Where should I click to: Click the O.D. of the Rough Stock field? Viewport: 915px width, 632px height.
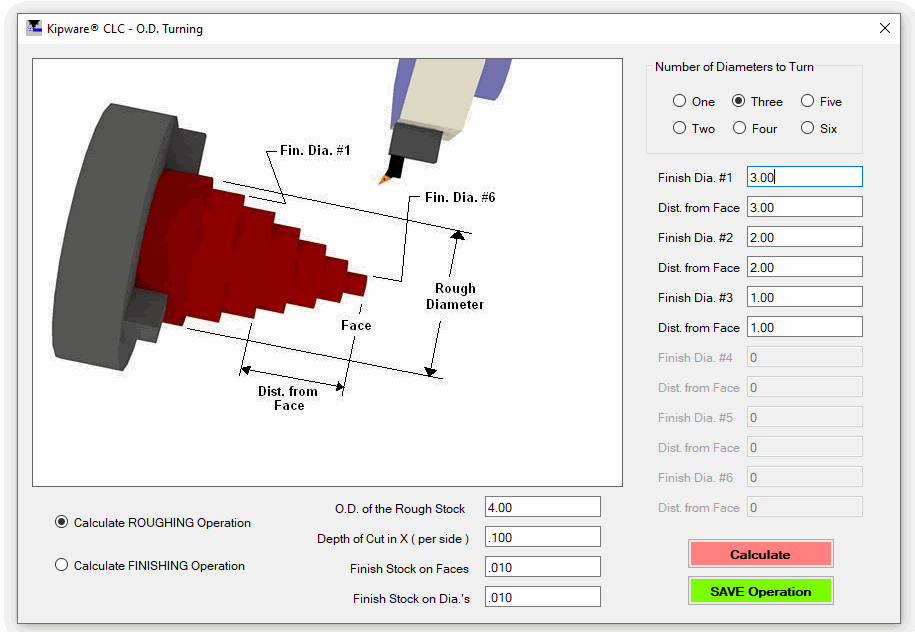543,507
